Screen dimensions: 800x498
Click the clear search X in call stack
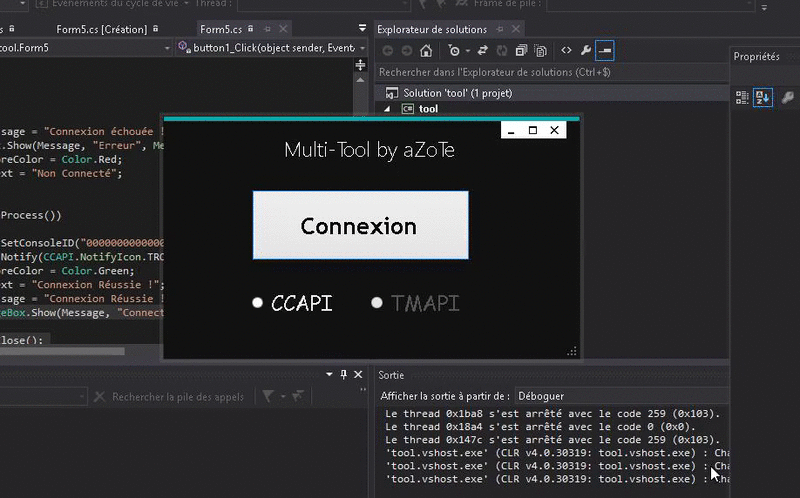pos(99,396)
